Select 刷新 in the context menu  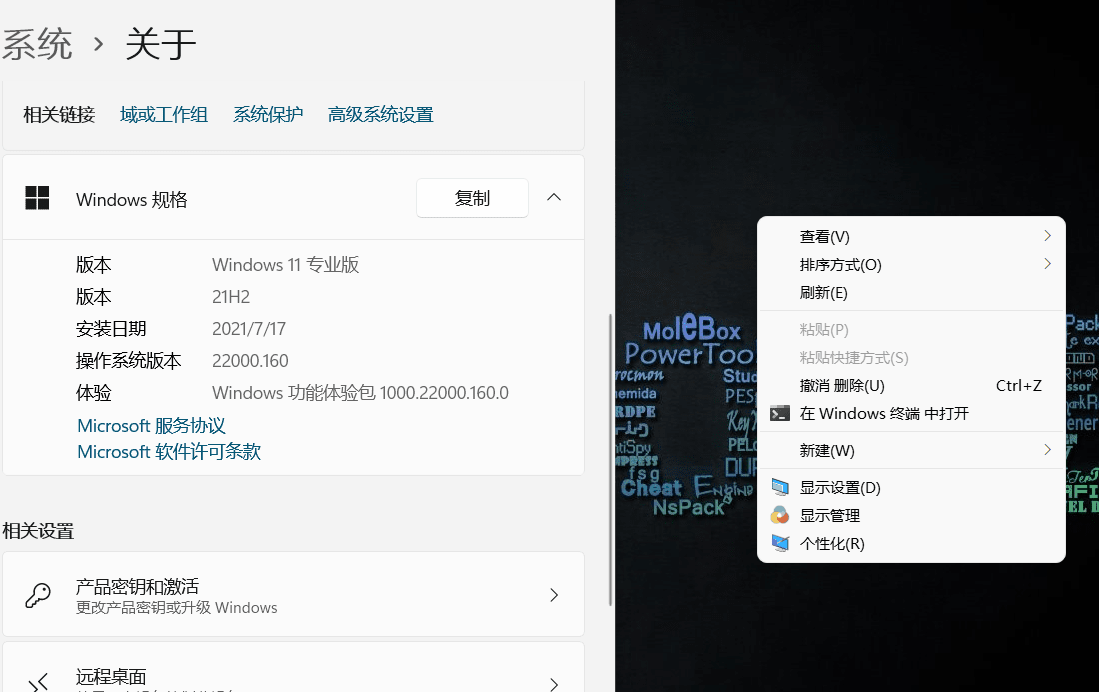coord(823,293)
